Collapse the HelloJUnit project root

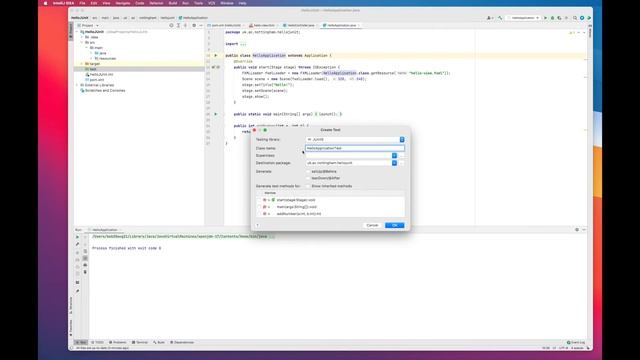coord(77,32)
